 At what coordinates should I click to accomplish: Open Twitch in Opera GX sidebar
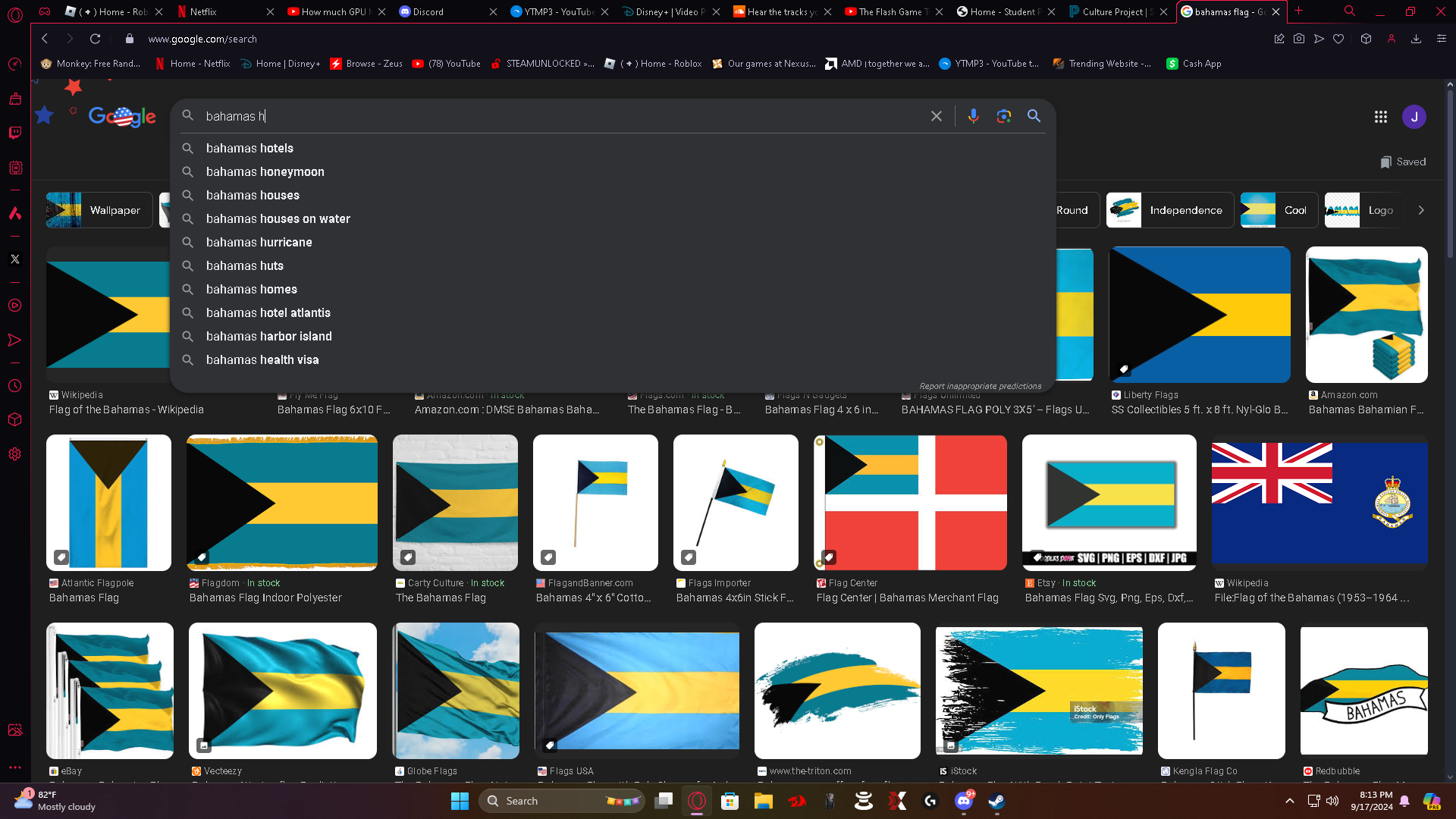click(14, 133)
